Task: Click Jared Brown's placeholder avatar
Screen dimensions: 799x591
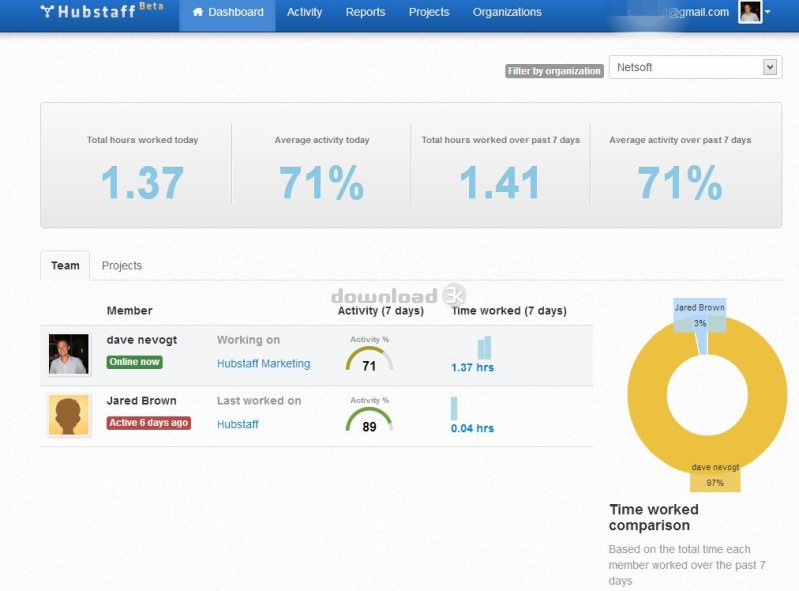Action: click(x=69, y=415)
